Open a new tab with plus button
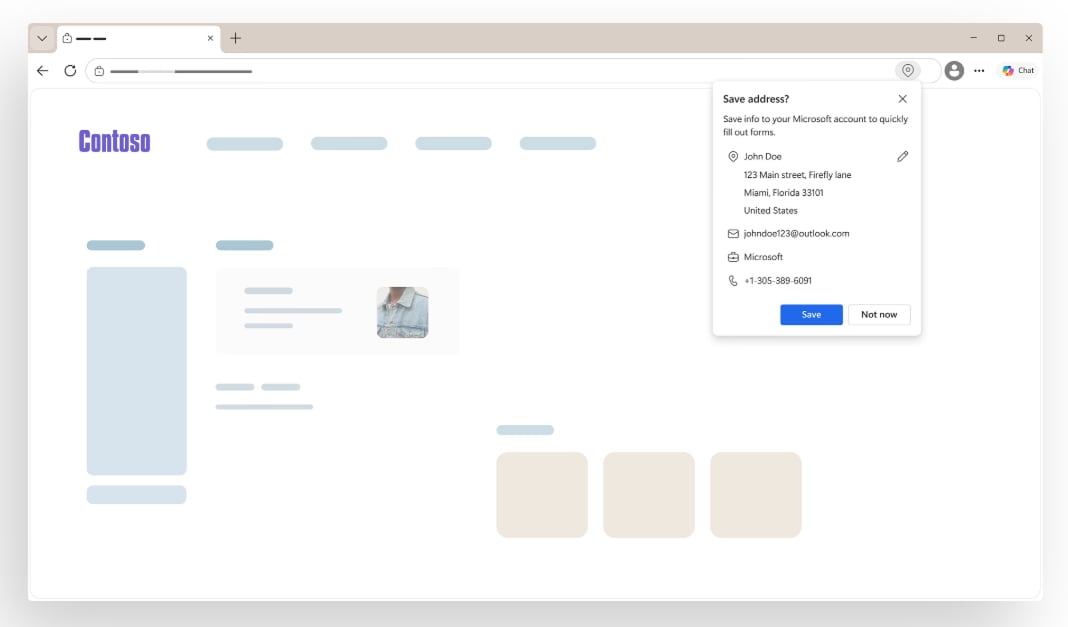This screenshot has width=1068, height=627. pos(236,39)
